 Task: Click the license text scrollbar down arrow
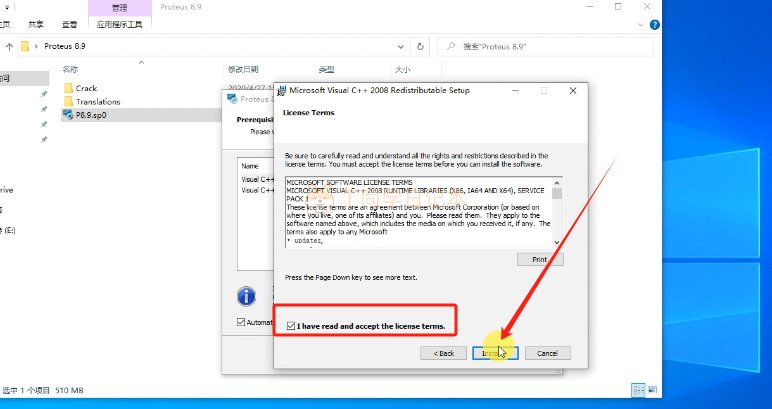557,243
